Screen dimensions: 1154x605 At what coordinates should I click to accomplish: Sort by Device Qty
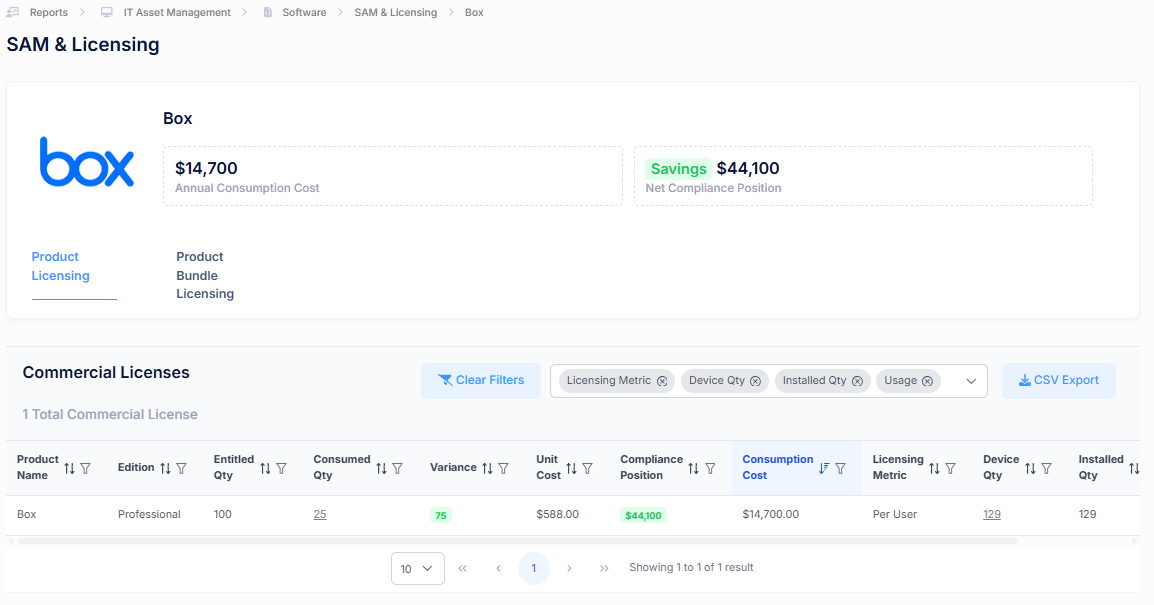tap(1030, 468)
